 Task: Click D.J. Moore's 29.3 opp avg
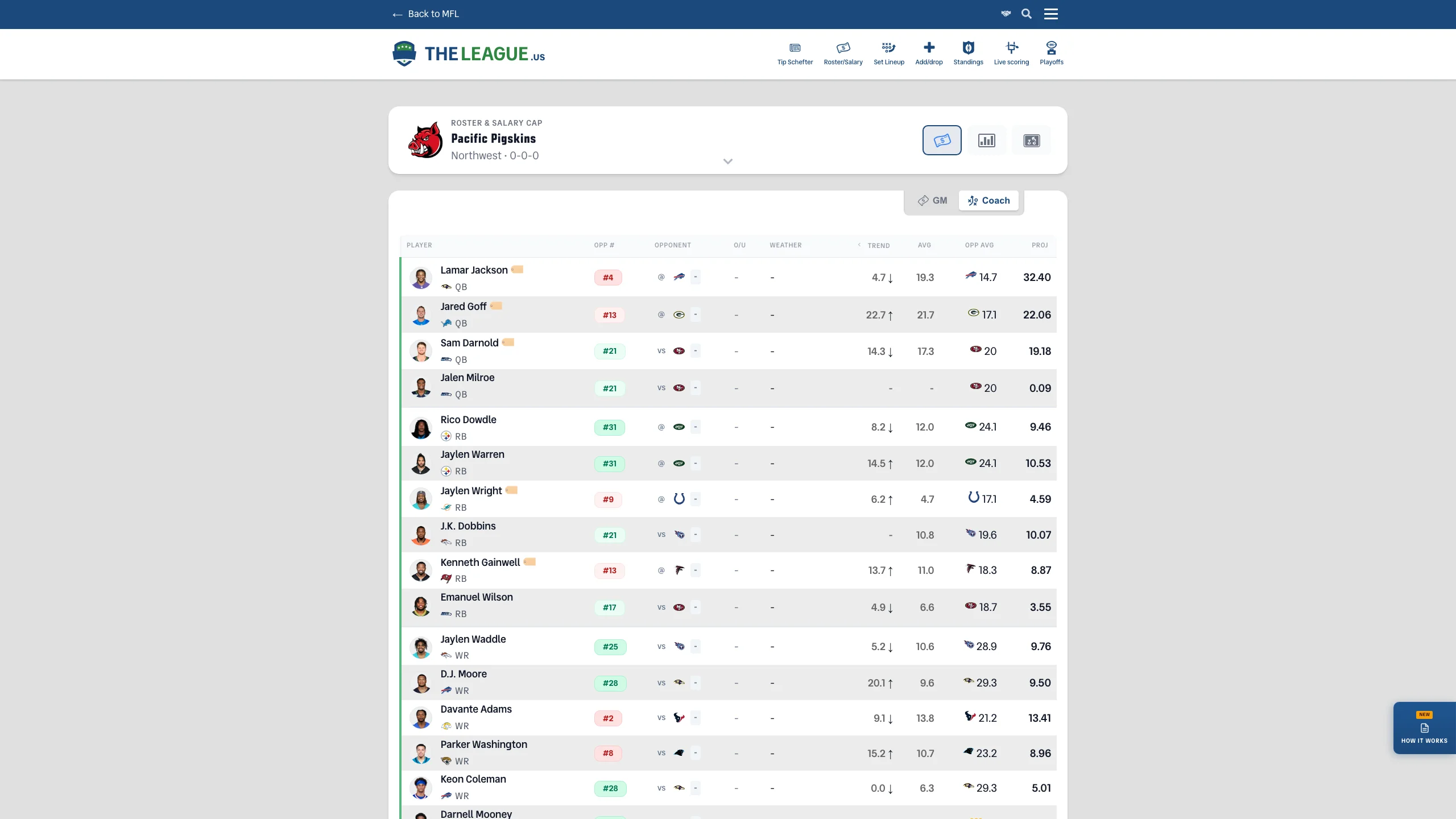986,683
